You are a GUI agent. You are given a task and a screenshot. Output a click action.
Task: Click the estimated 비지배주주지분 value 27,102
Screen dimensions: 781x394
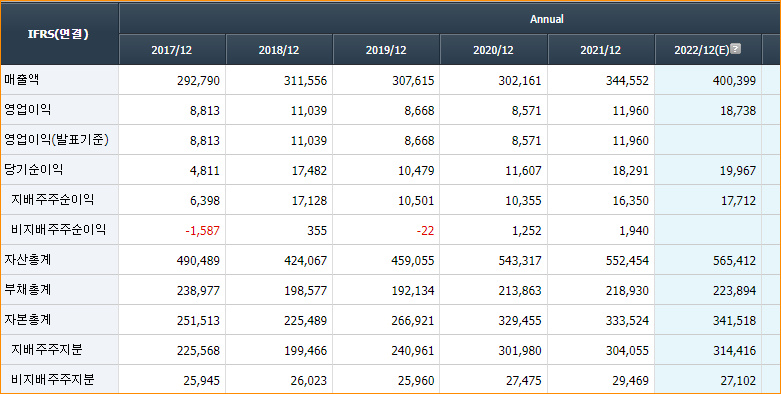pos(738,381)
